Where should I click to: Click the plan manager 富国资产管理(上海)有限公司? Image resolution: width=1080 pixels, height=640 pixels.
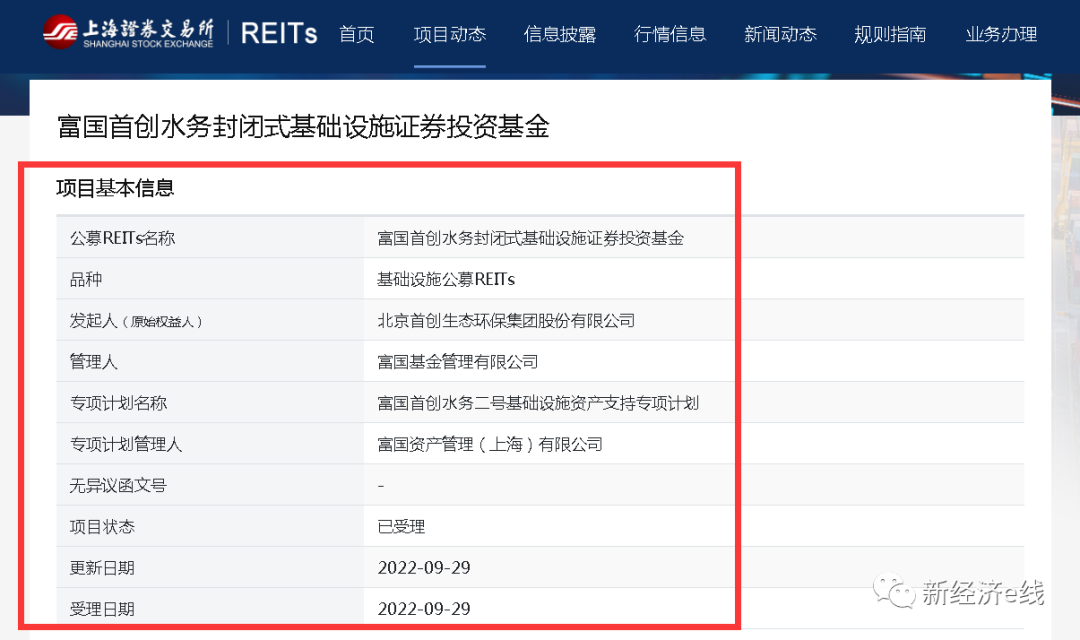click(490, 444)
